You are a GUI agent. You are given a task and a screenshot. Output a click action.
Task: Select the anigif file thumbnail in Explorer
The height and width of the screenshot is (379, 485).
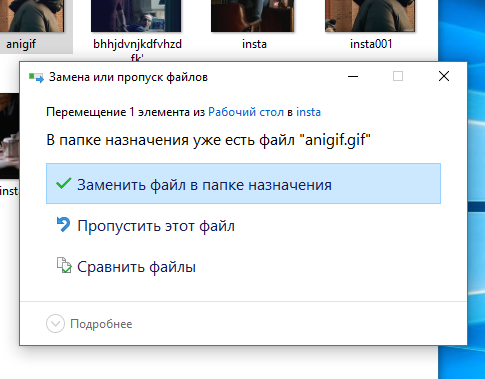(32, 16)
